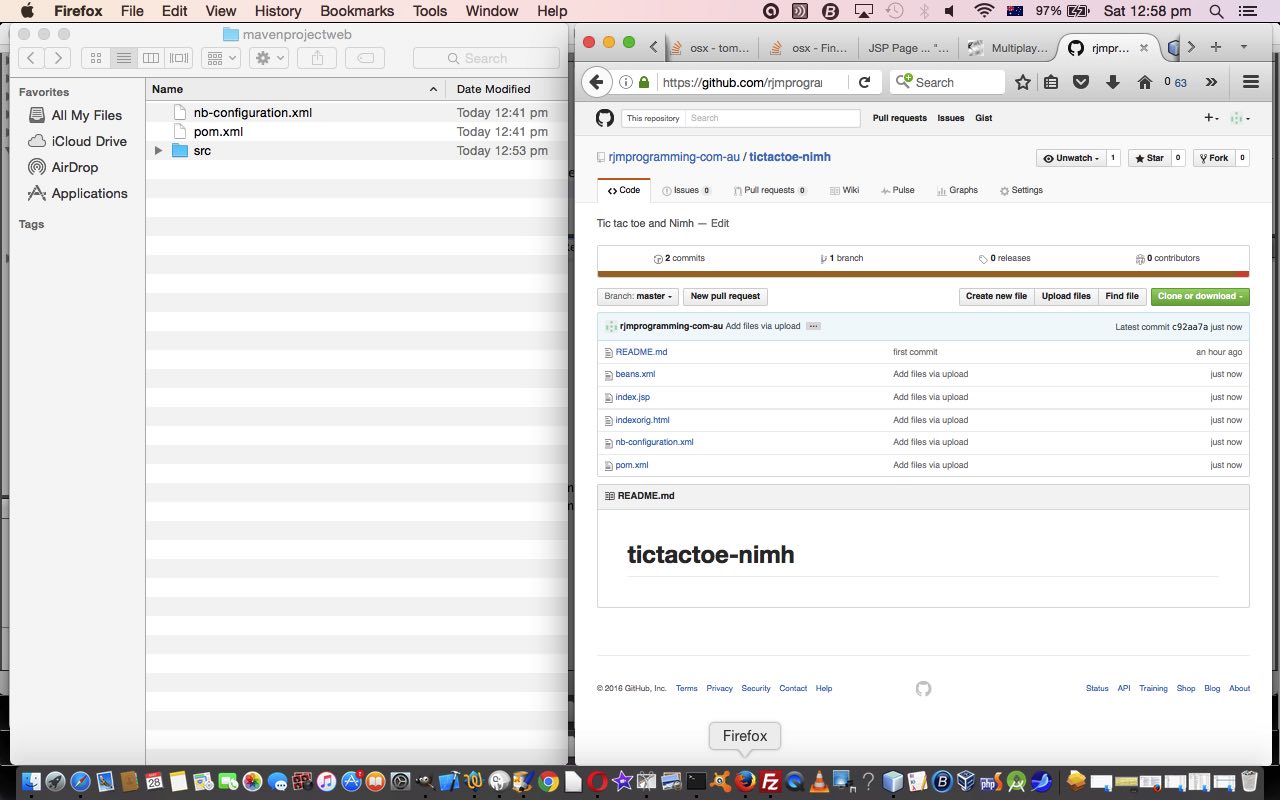Viewport: 1280px width, 800px height.
Task: Click the Firefox back arrow button
Action: click(596, 82)
